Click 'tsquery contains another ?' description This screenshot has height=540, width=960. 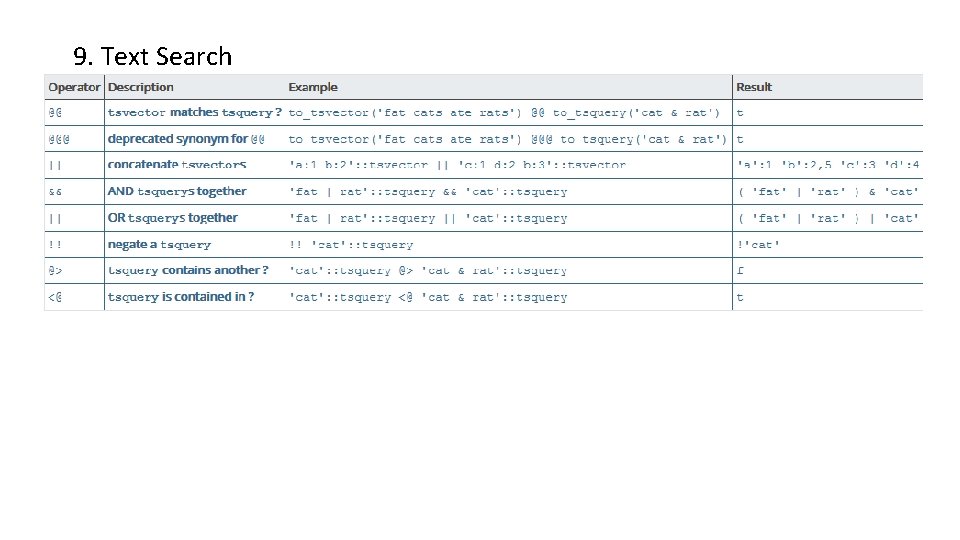188,270
